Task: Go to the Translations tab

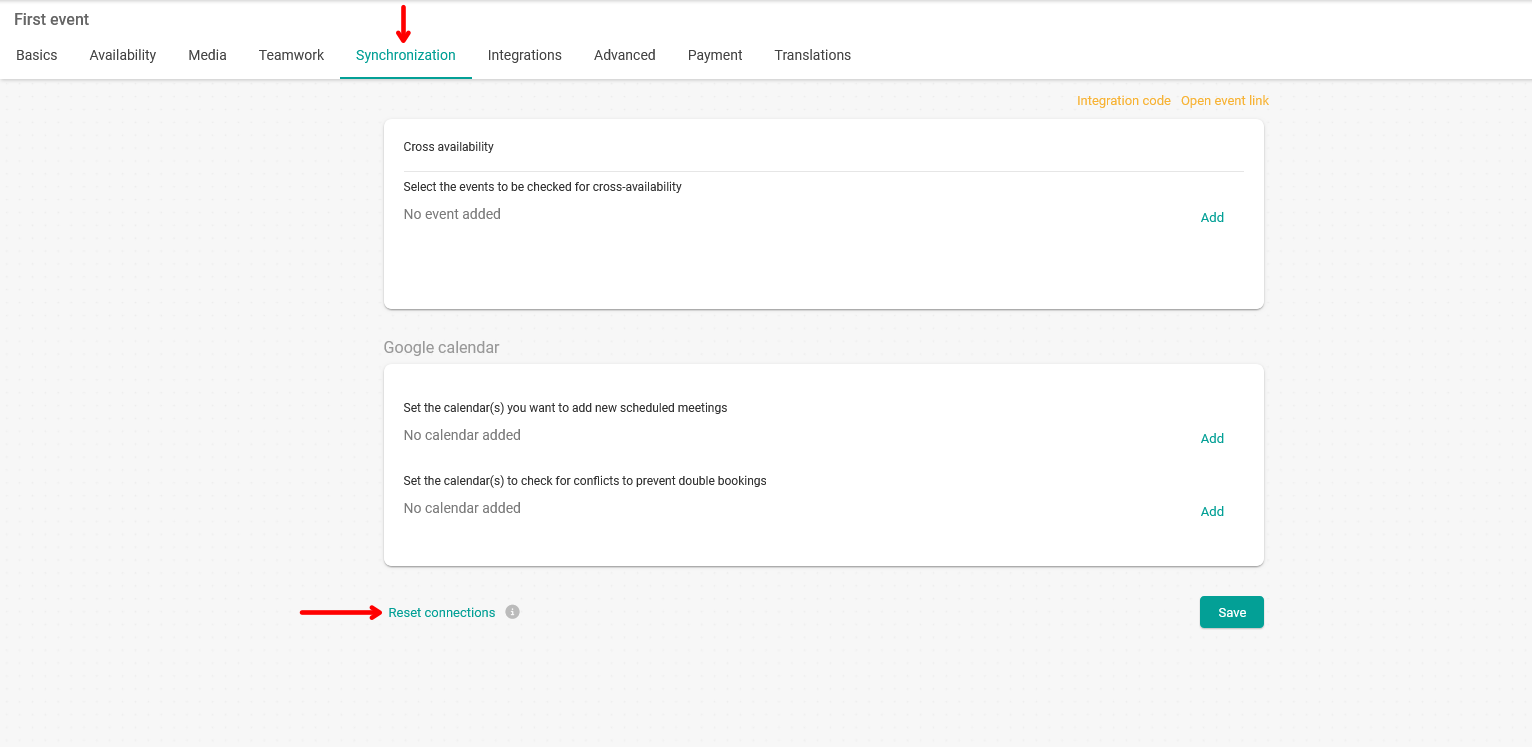Action: (x=813, y=55)
